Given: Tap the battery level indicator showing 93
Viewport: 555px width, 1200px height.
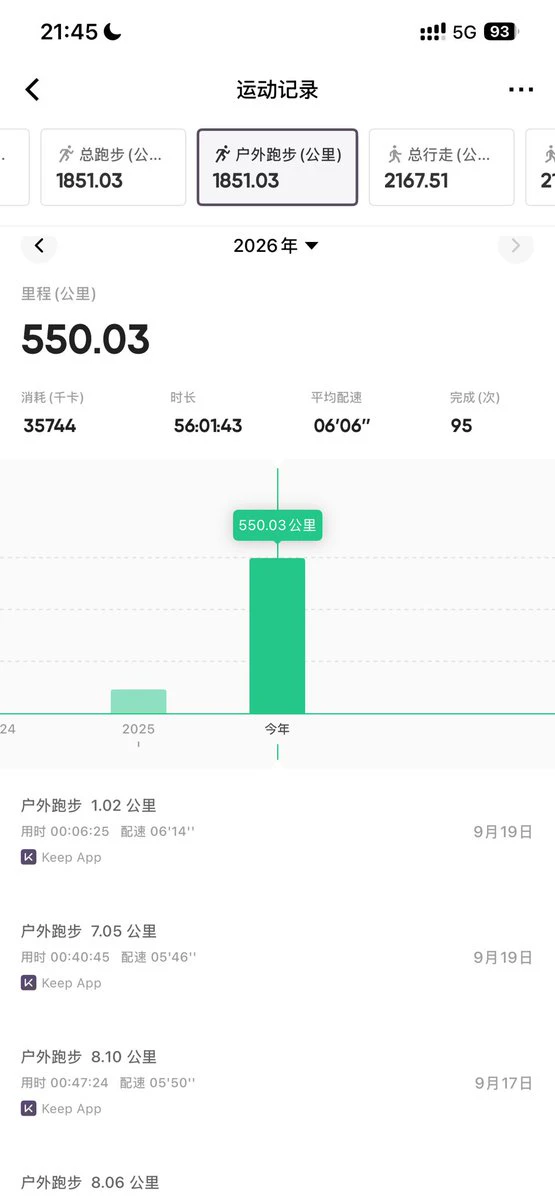Looking at the screenshot, I should (499, 32).
